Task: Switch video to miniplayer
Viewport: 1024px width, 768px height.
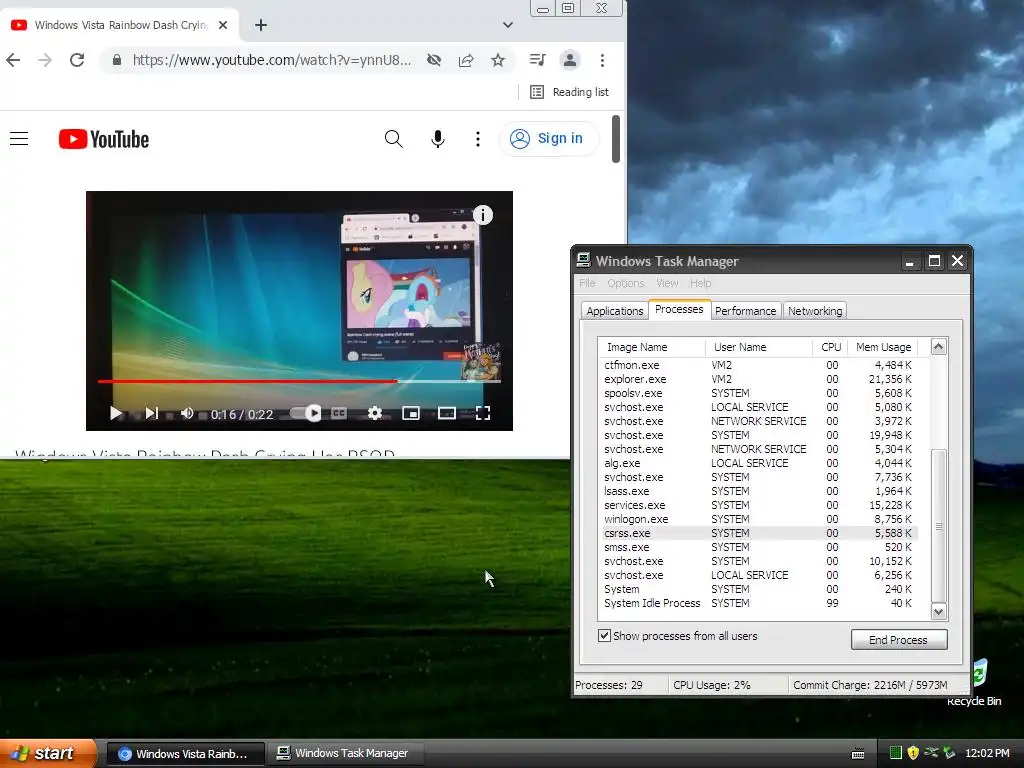Action: click(x=411, y=413)
